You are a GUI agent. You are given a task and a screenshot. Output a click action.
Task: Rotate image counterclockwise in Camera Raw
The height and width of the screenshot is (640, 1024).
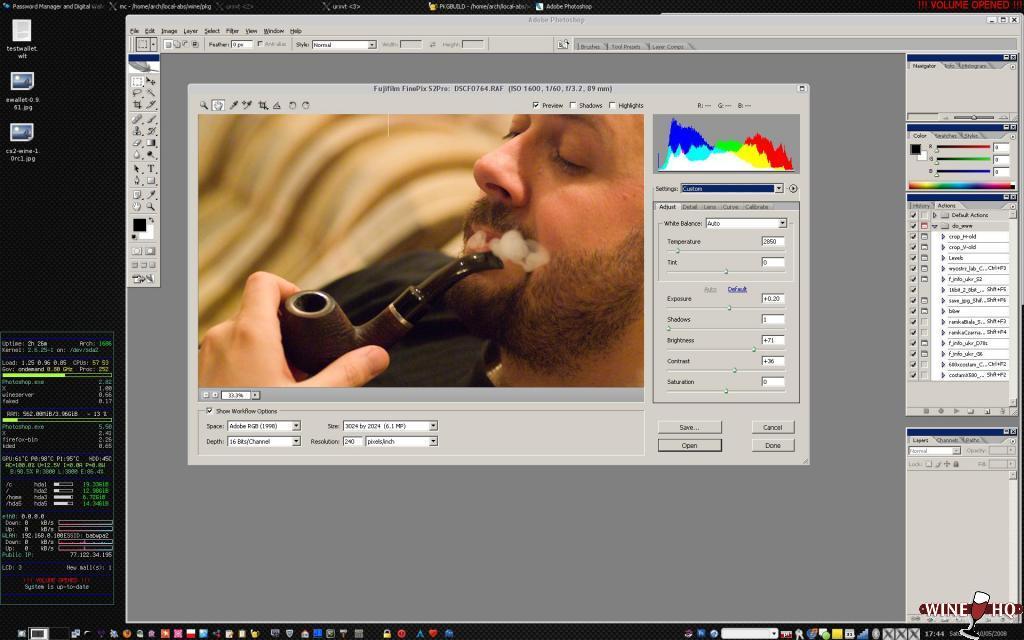[293, 105]
